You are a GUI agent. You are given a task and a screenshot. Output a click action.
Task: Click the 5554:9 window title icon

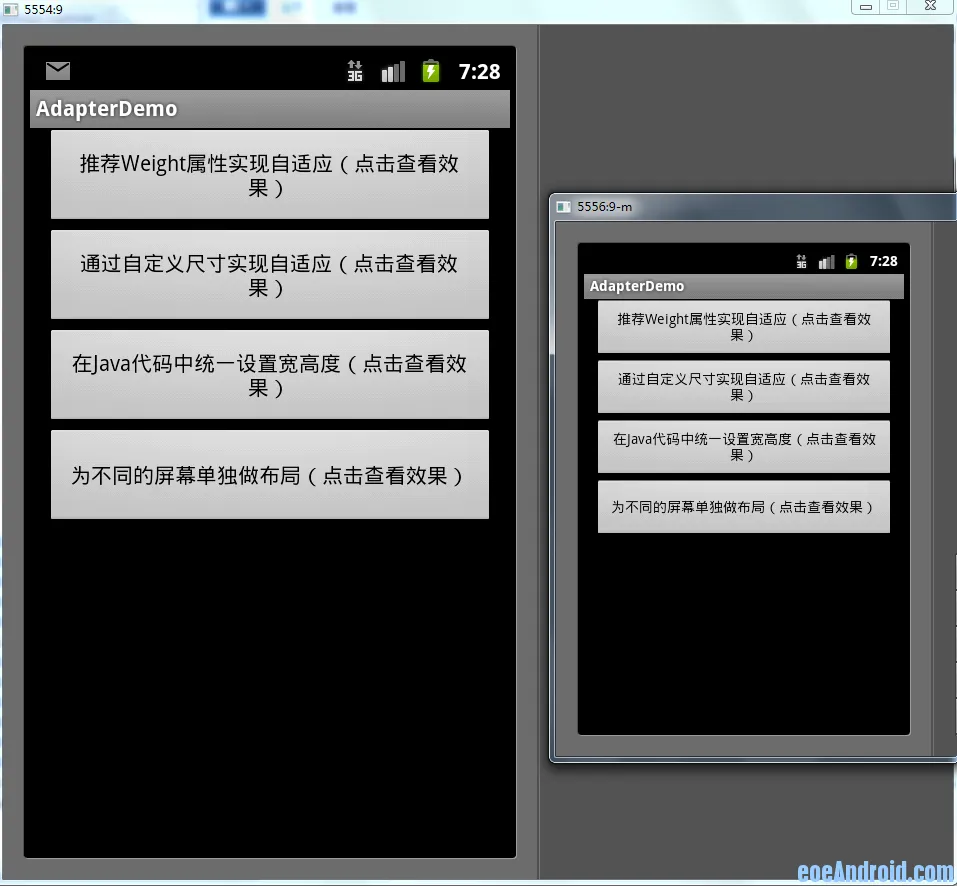tap(10, 9)
